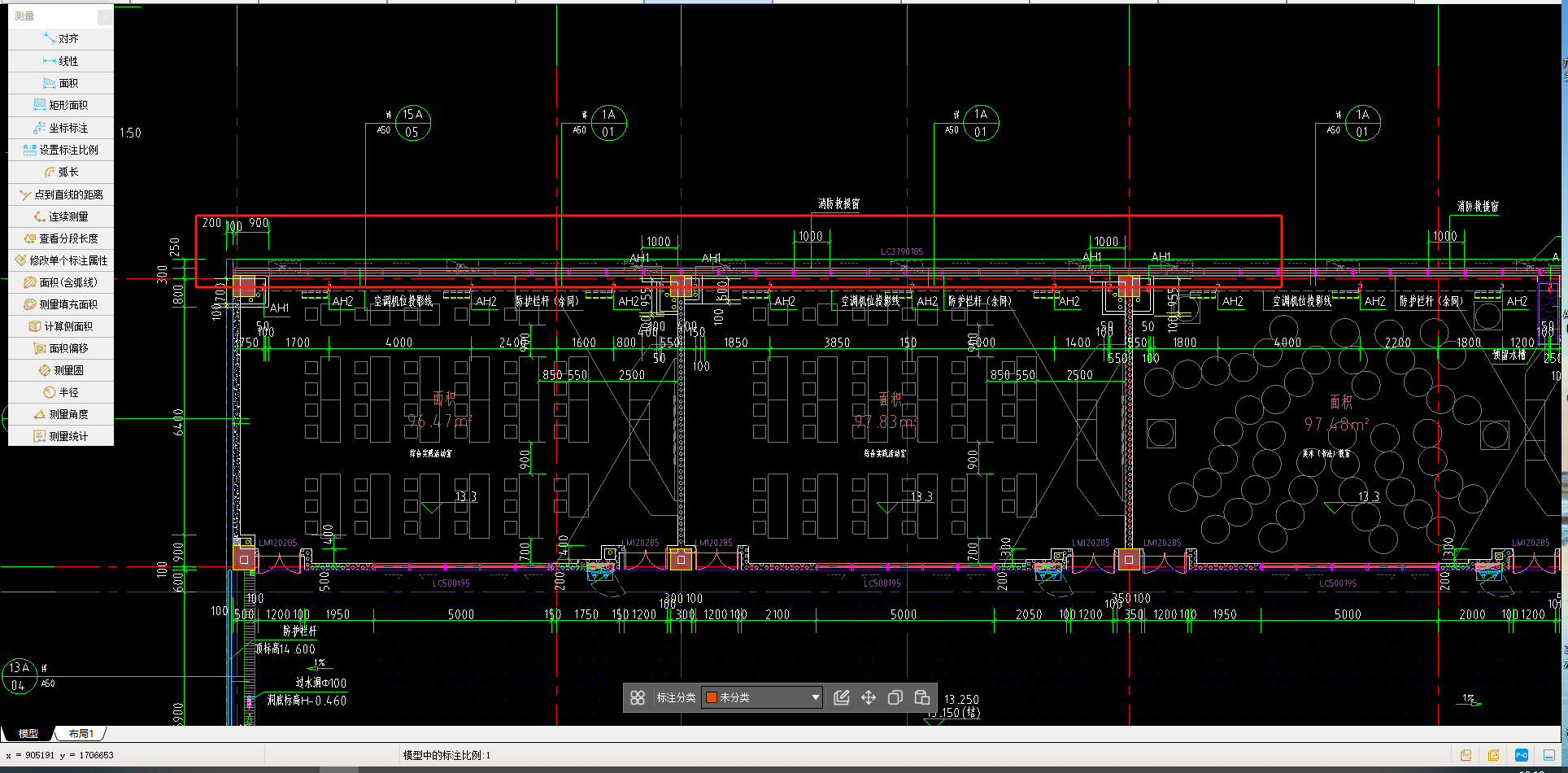Open 测量统计 measurement statistics
The width and height of the screenshot is (1568, 773).
click(61, 436)
